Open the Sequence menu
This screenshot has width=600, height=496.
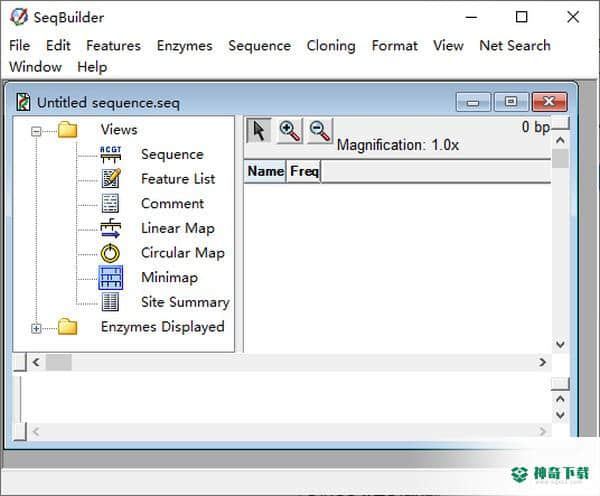point(259,46)
